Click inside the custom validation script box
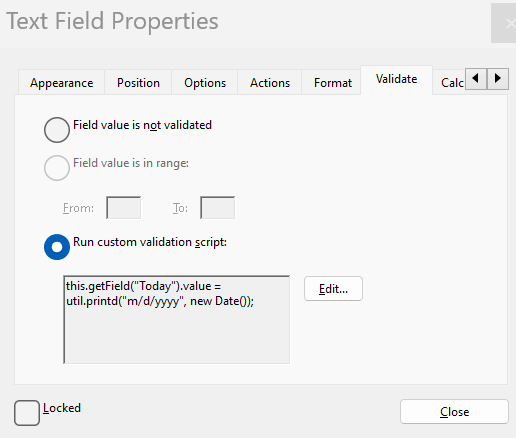The image size is (516, 438). 177,320
